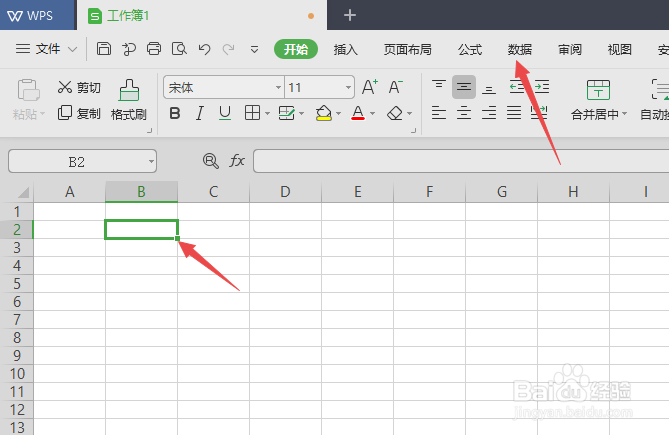Apply cell borders icon
Viewport: 669px width, 435px height.
click(252, 113)
